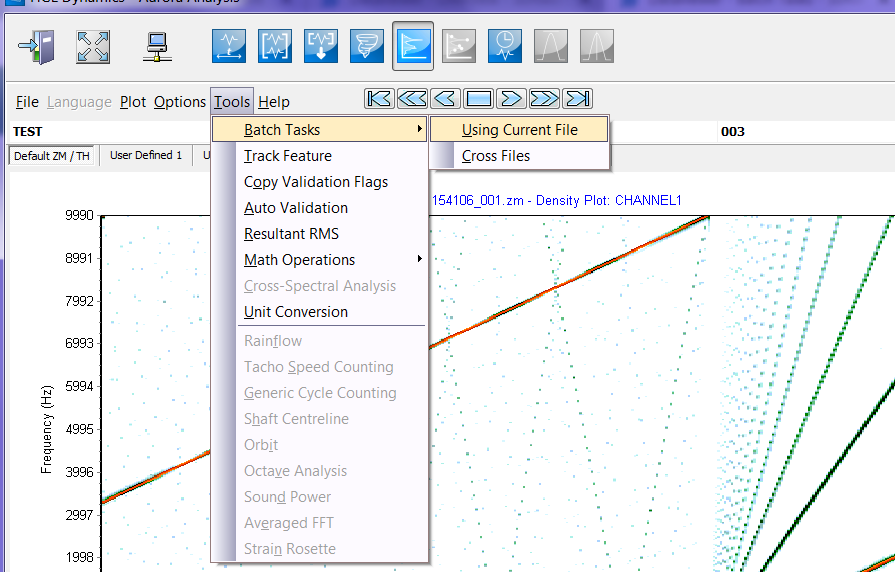The image size is (895, 572).
Task: Click Sound Power menu entry
Action: (320, 497)
